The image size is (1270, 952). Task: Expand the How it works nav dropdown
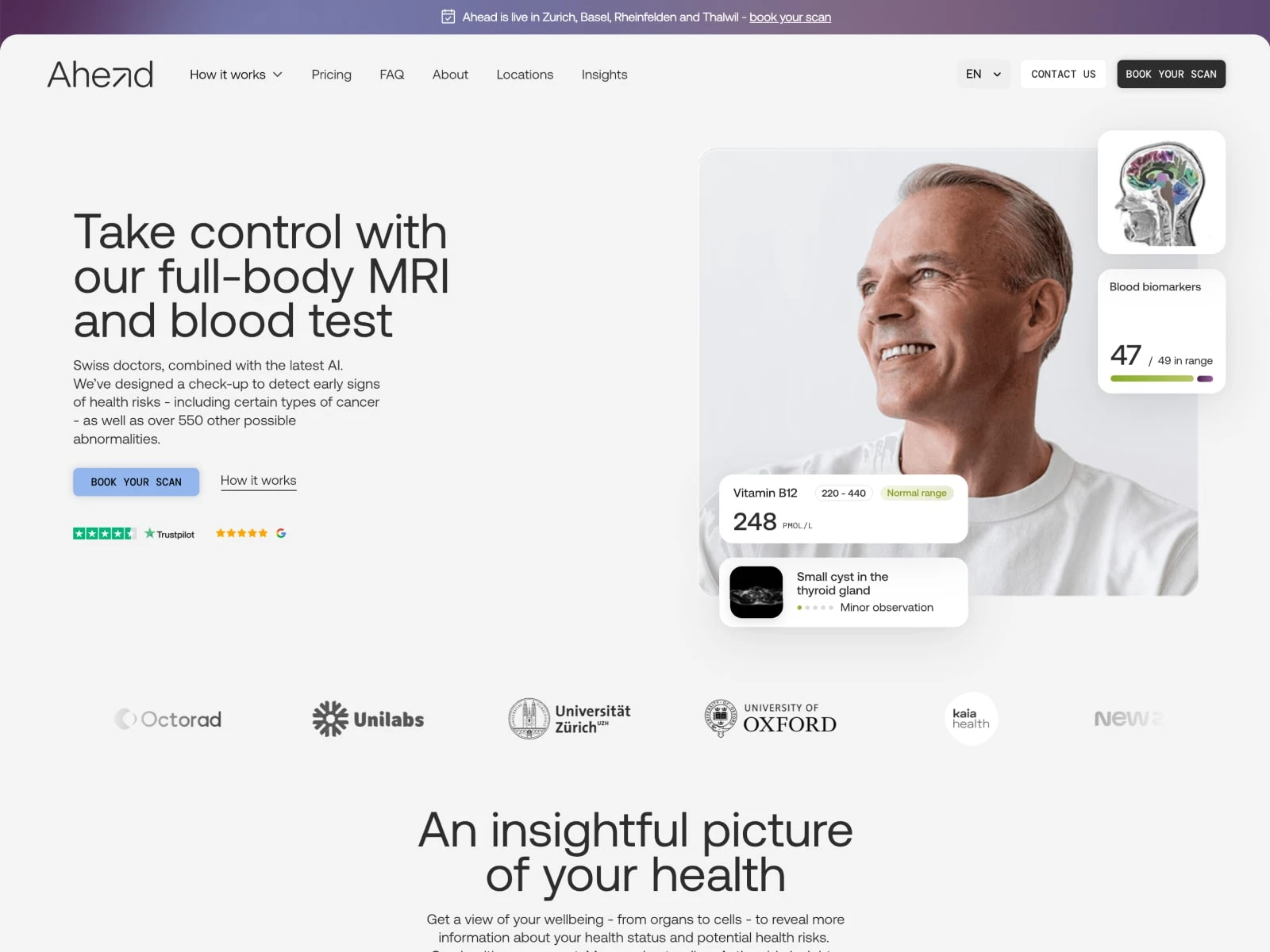(236, 75)
